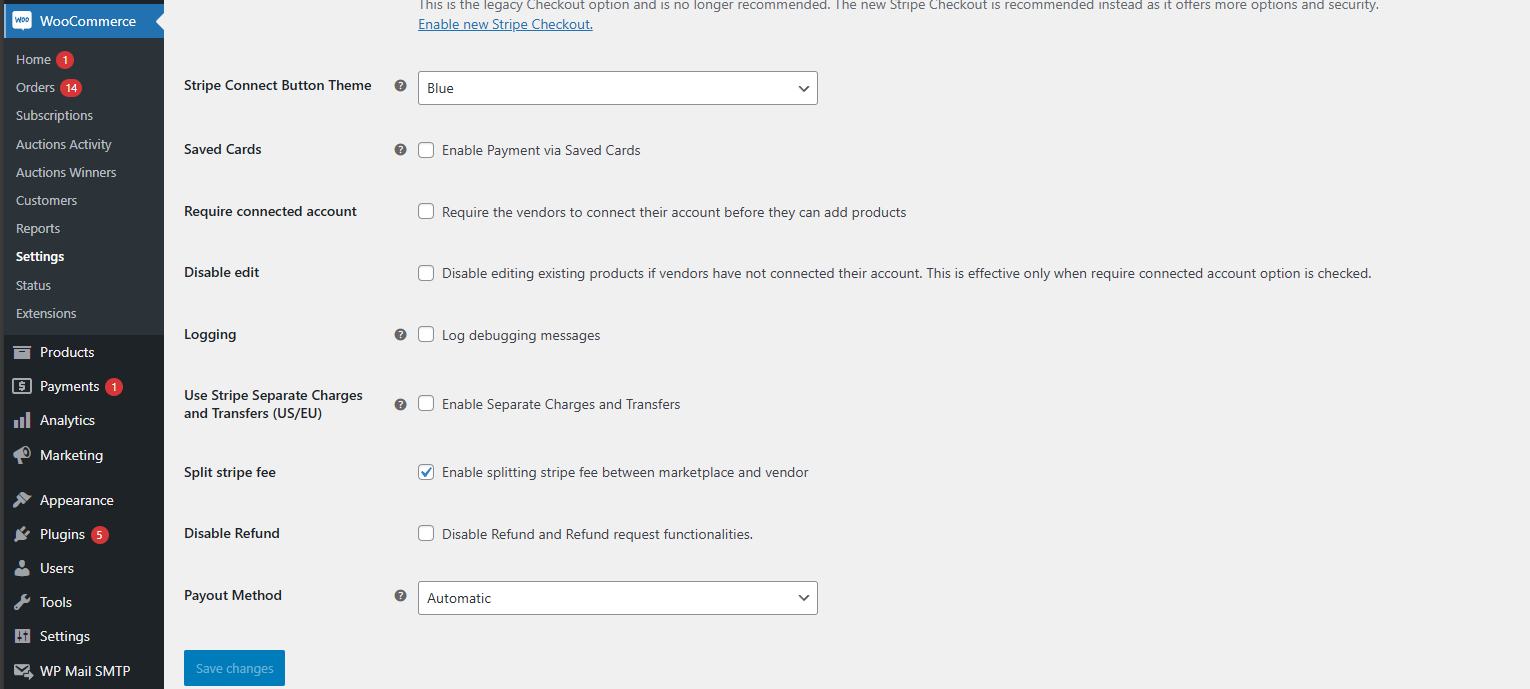The image size is (1530, 689).
Task: Click the help icon next to Payout Method
Action: pyautogui.click(x=400, y=595)
